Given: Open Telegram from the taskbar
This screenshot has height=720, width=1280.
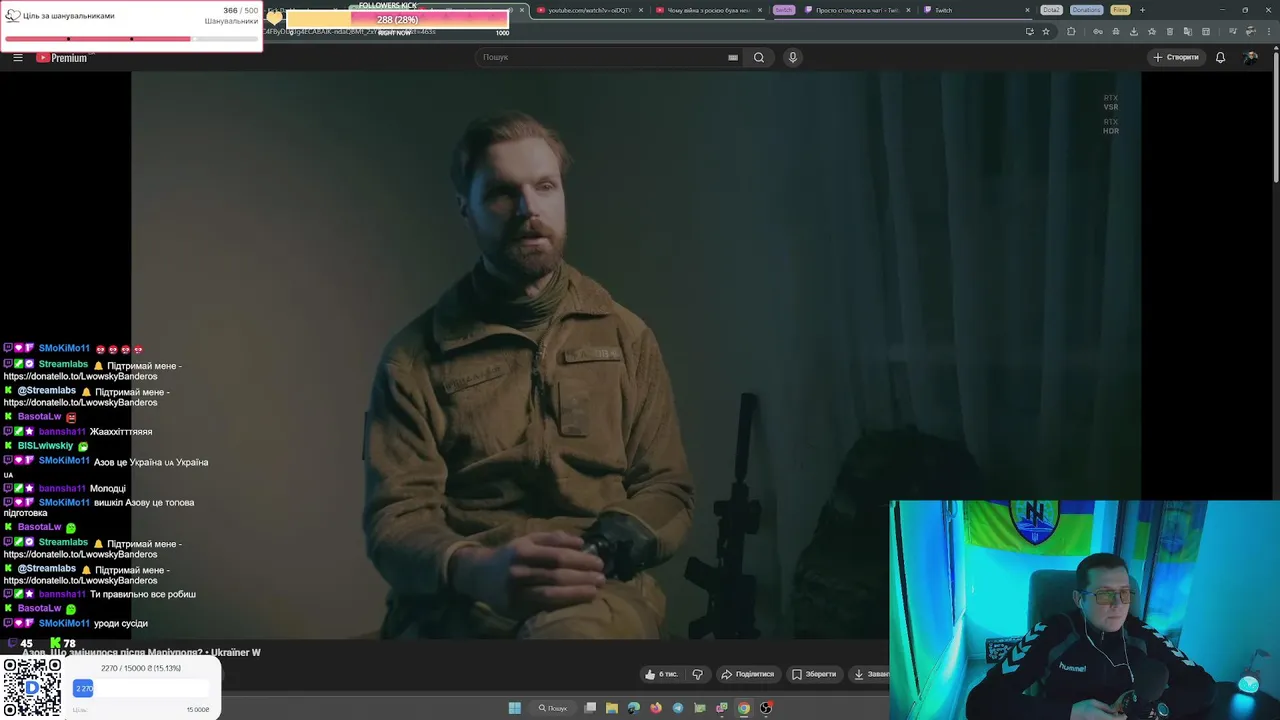Looking at the screenshot, I should (678, 708).
